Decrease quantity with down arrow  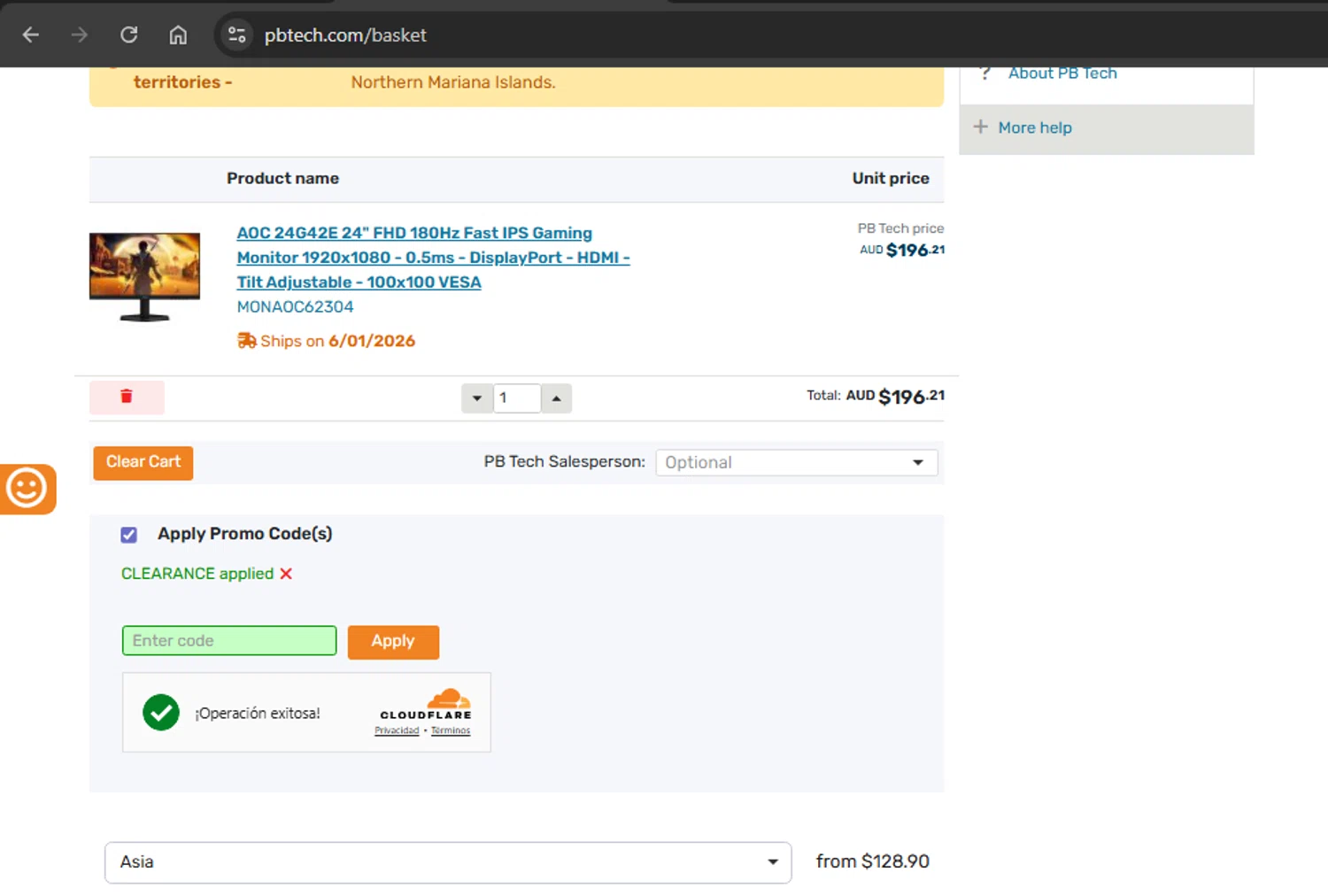coord(477,398)
